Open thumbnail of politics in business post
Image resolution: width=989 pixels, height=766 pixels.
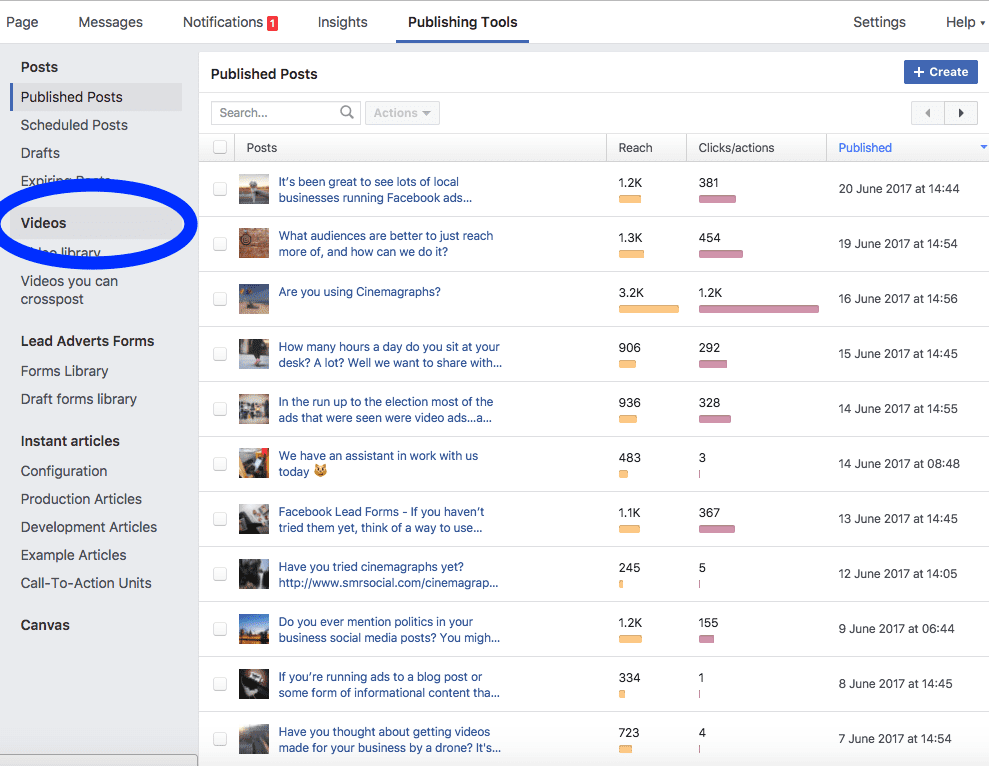[x=254, y=628]
